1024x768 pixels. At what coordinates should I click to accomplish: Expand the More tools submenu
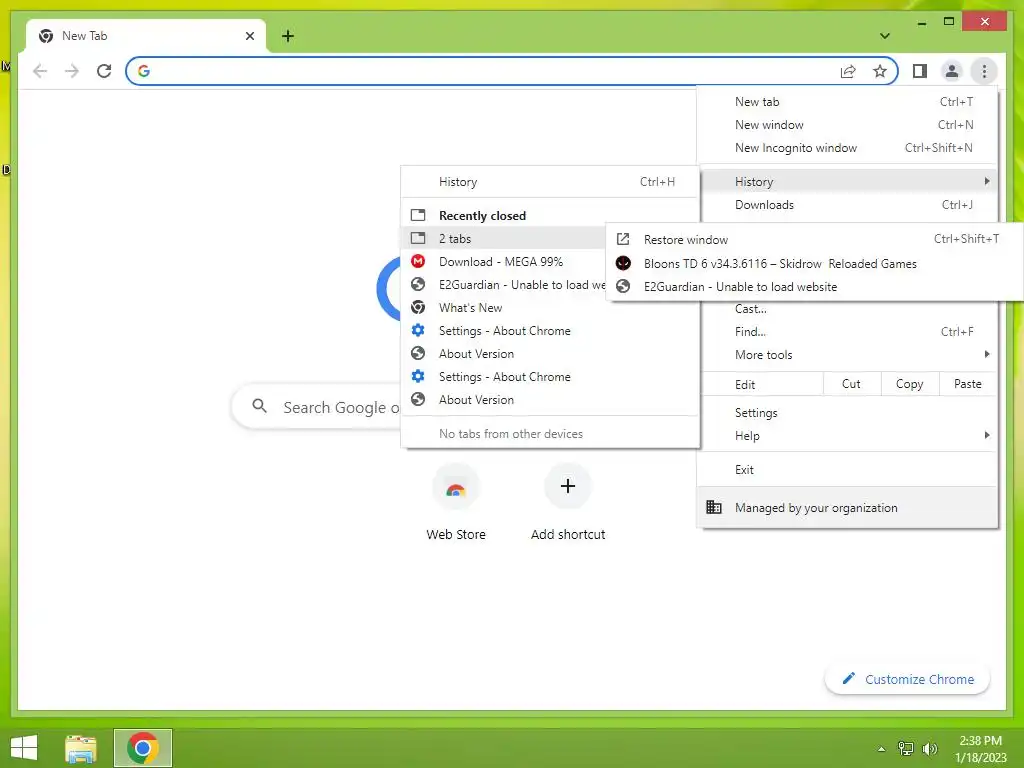click(x=847, y=355)
